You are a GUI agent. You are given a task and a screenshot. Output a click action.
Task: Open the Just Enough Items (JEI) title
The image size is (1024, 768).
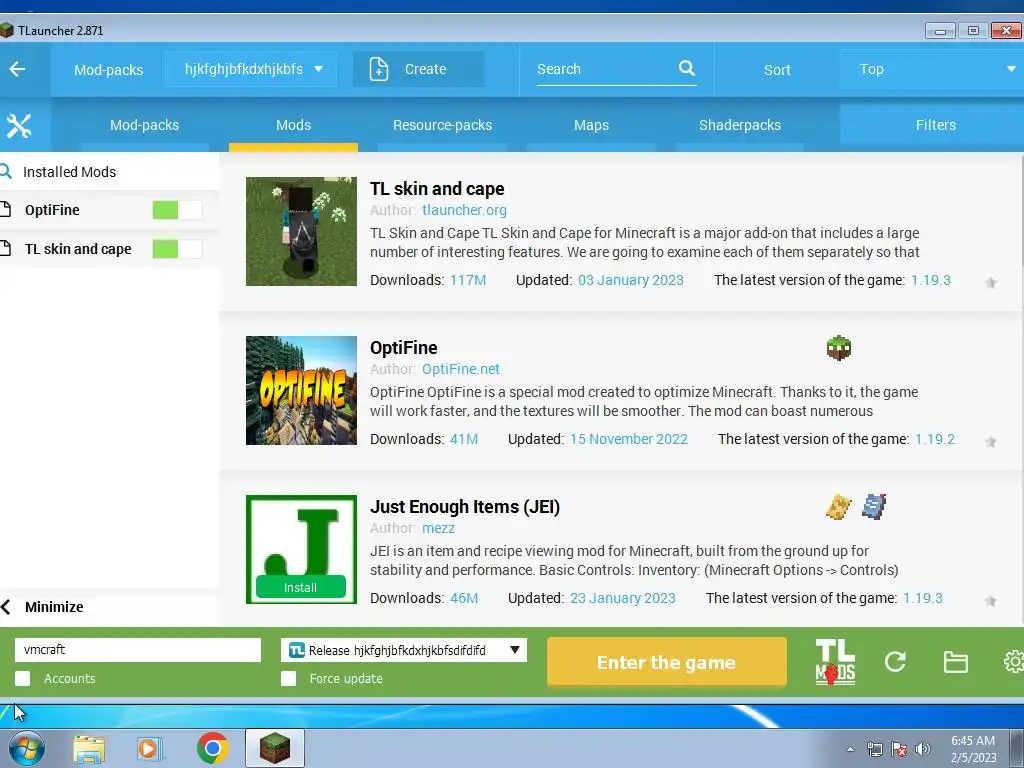coord(465,507)
